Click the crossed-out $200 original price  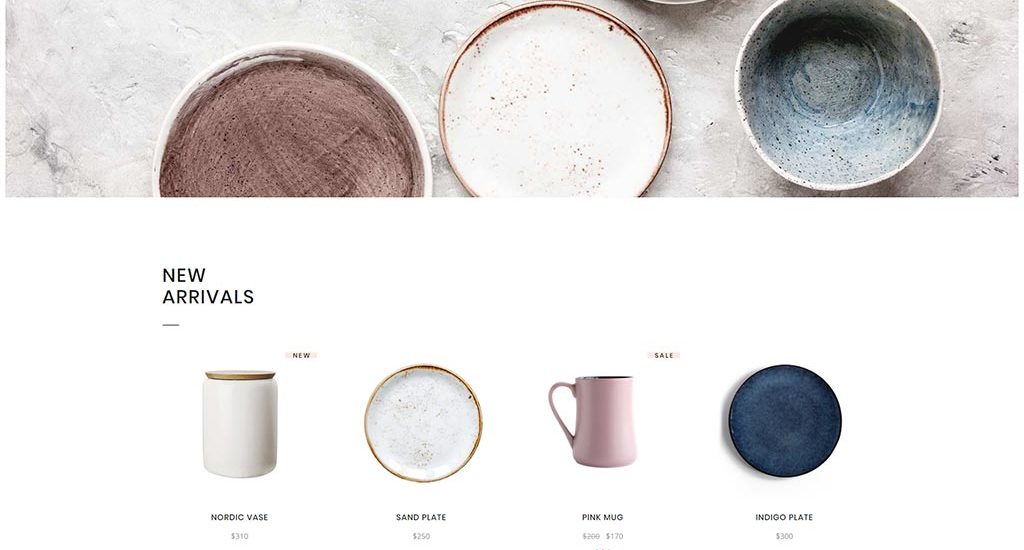(590, 536)
